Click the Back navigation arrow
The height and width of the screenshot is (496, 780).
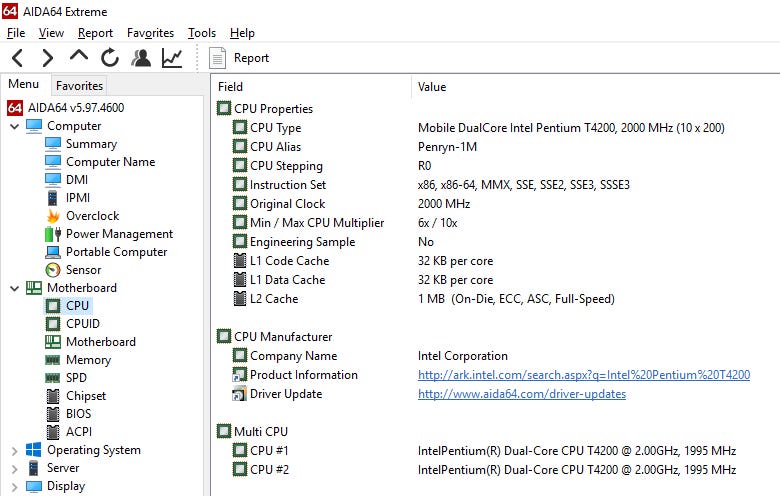(18, 58)
